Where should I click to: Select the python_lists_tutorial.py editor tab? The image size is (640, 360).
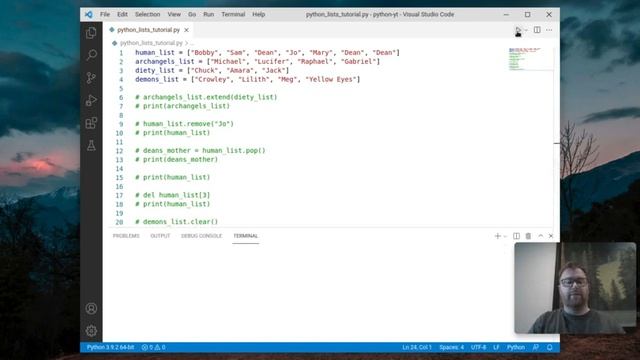pyautogui.click(x=148, y=30)
